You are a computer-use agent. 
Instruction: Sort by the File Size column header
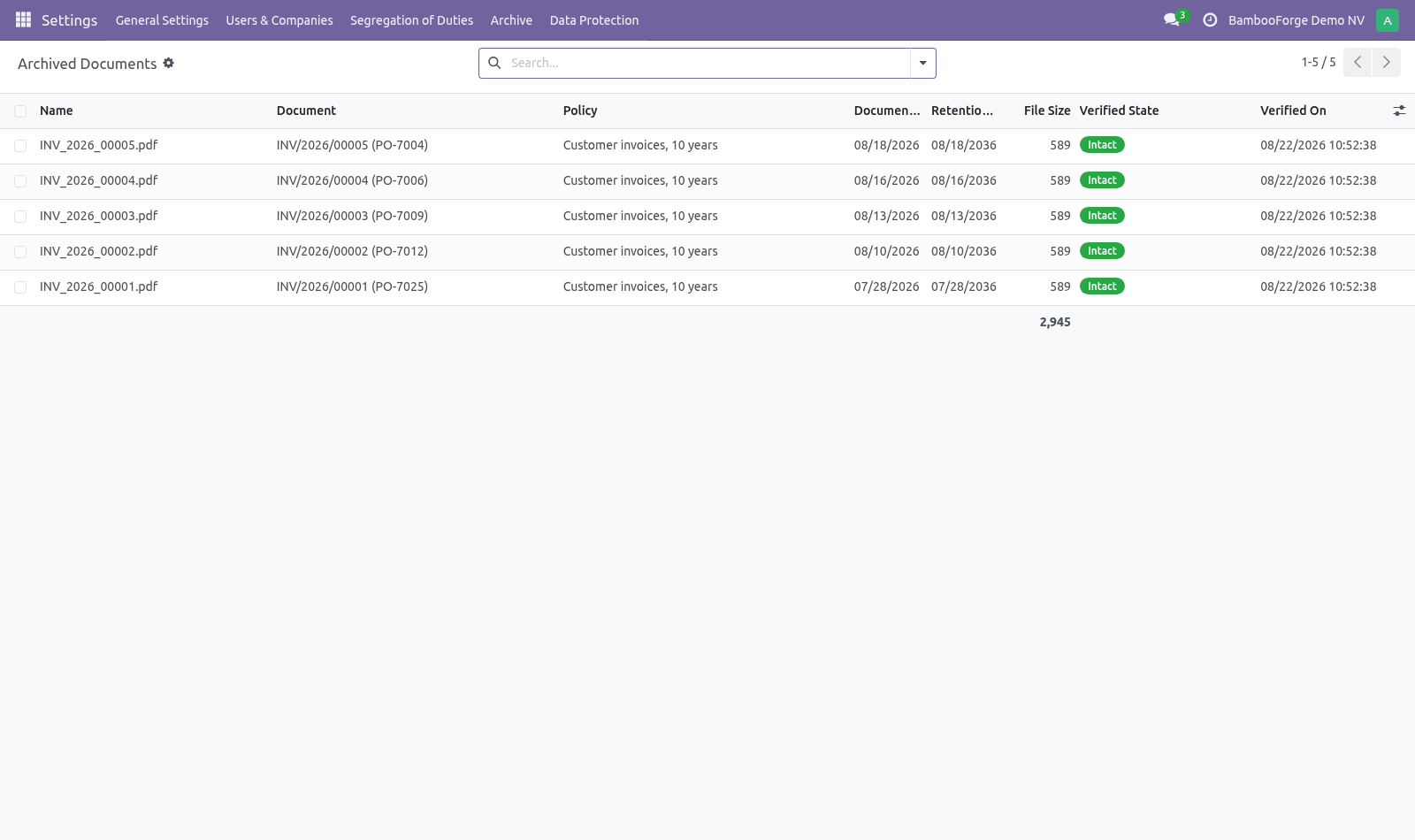1047,111
